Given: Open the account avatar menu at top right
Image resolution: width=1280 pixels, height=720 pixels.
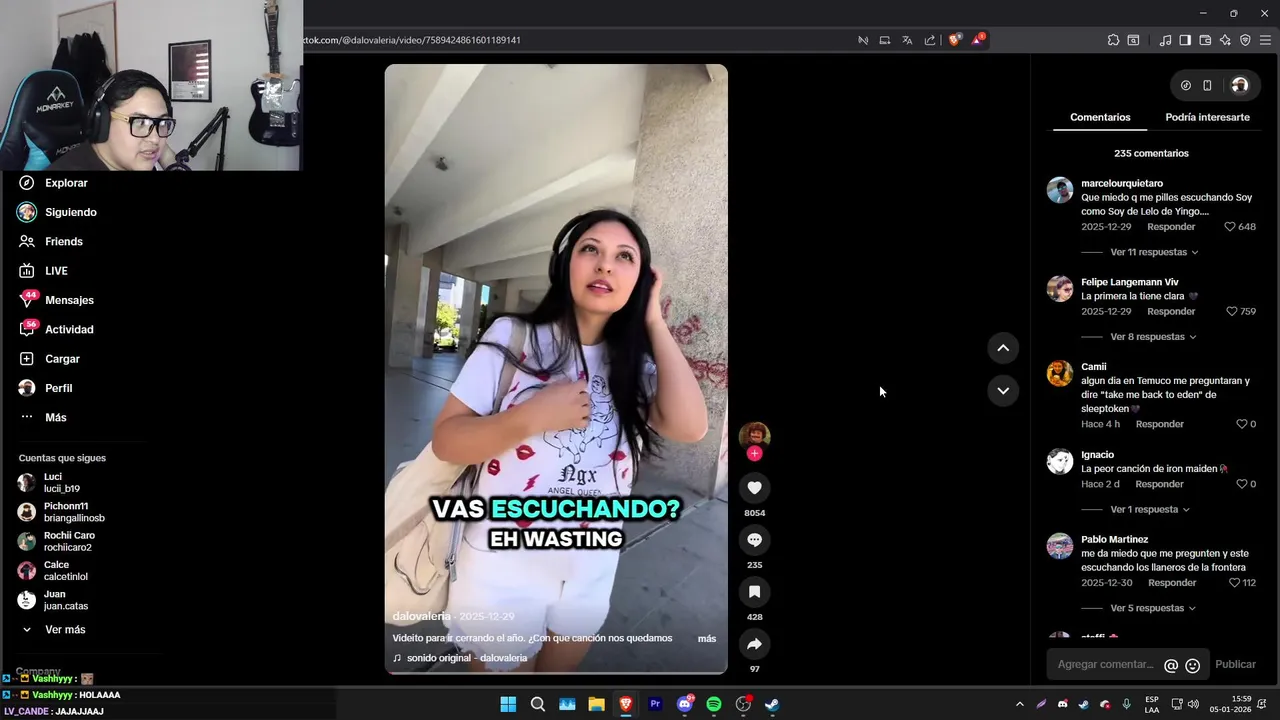Looking at the screenshot, I should (x=1239, y=86).
